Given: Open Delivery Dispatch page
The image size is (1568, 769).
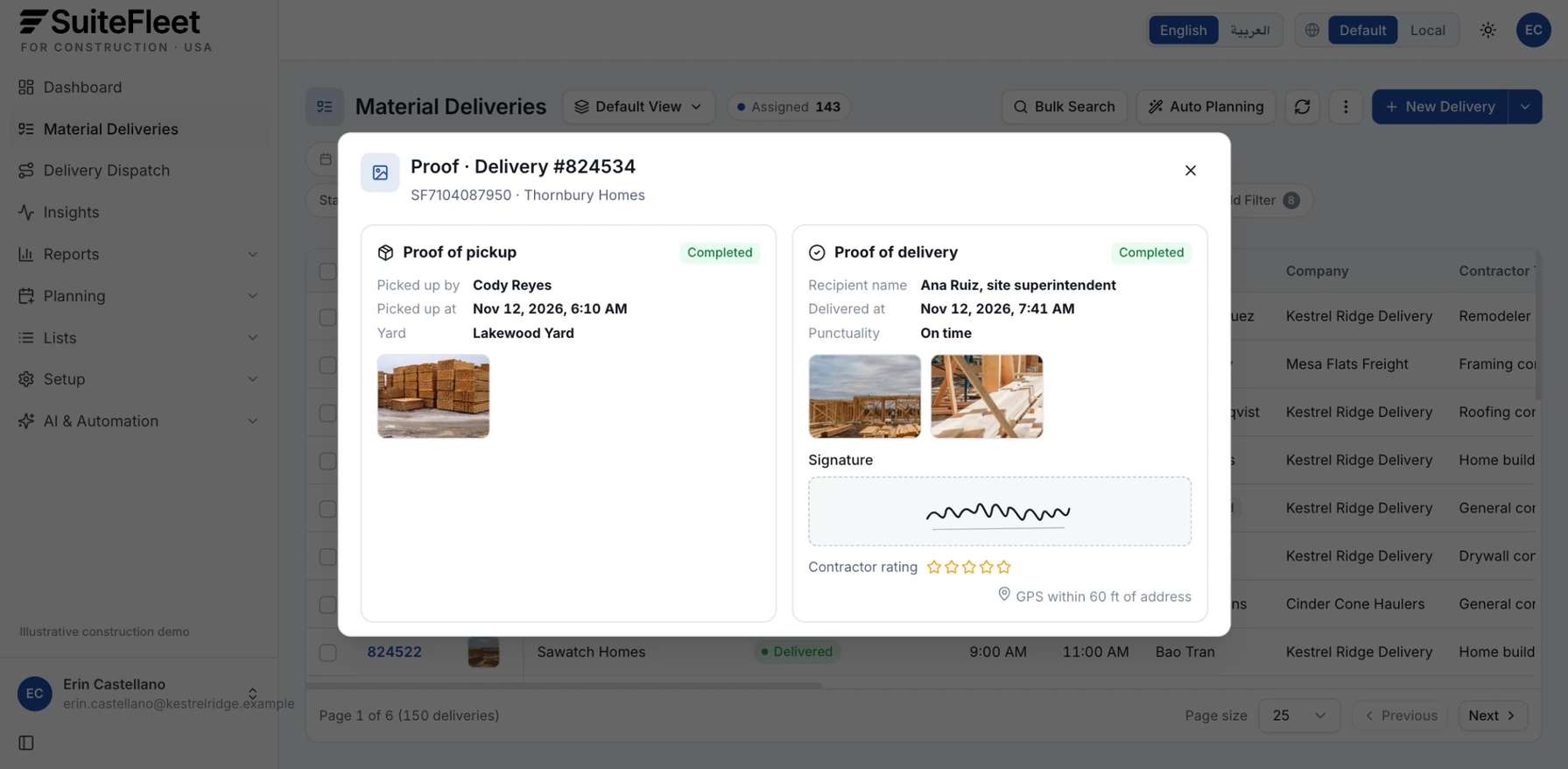Looking at the screenshot, I should pos(139,171).
